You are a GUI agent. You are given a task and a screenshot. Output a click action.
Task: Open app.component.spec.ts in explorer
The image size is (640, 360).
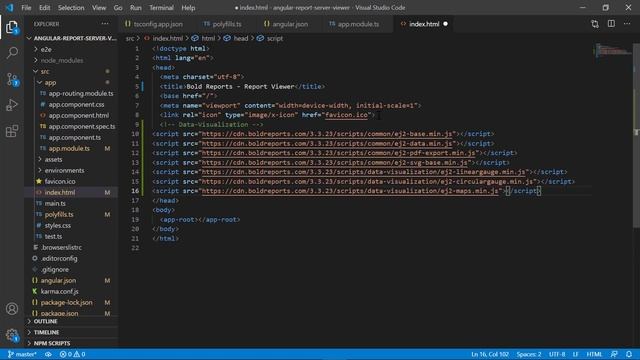tap(82, 127)
